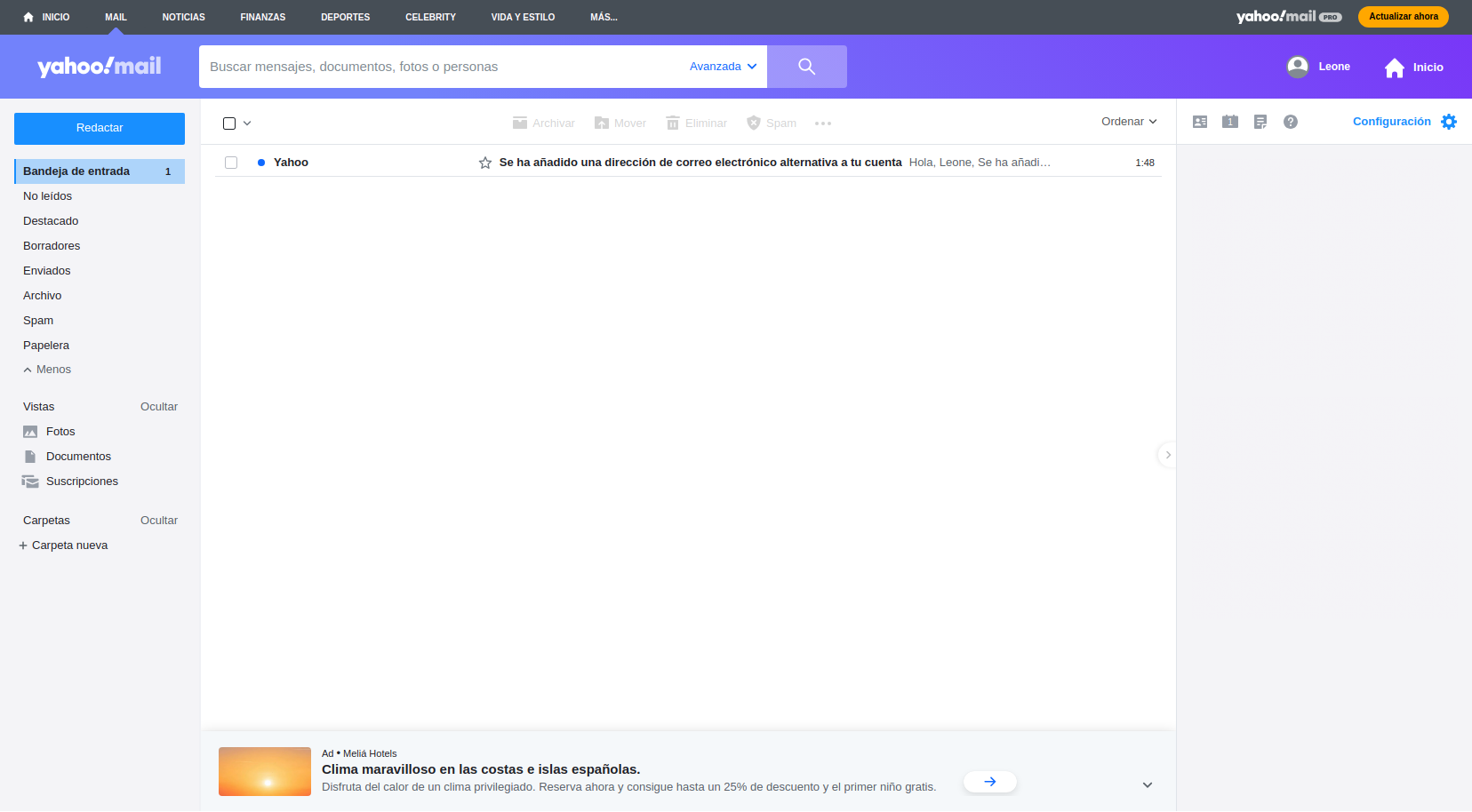Click the help question mark icon
1472x812 pixels.
pyautogui.click(x=1291, y=122)
